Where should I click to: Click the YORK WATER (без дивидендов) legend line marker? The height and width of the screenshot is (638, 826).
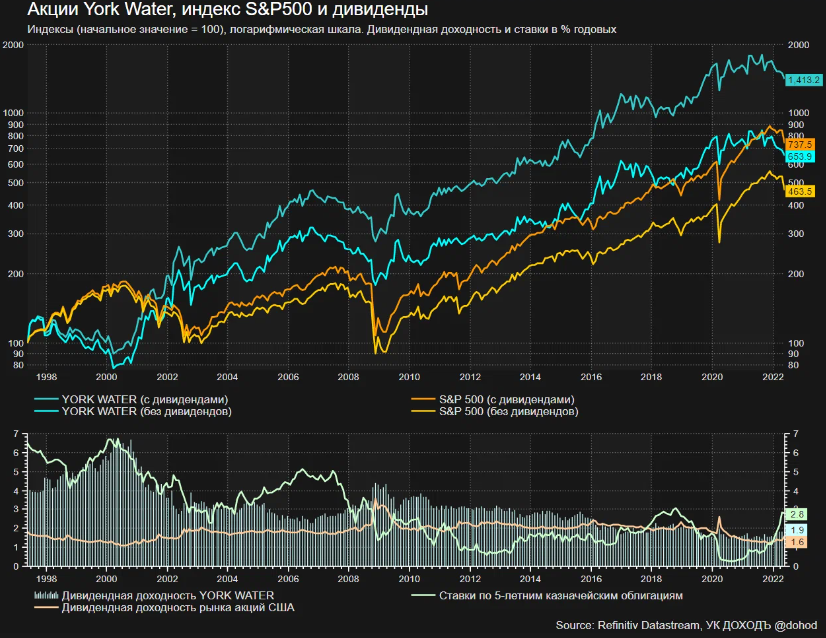(44, 411)
